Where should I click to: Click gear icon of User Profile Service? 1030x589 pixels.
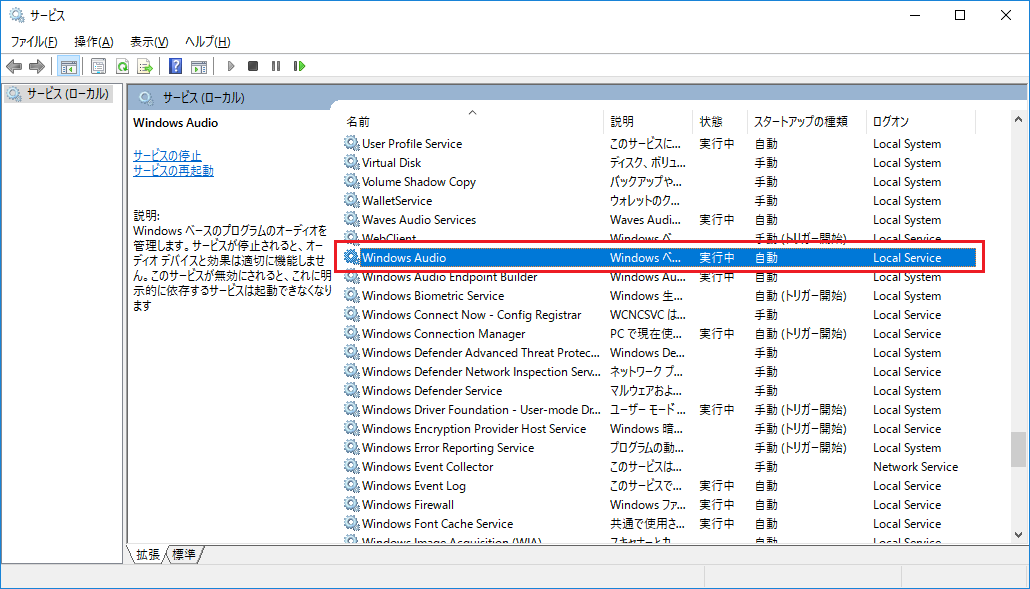352,143
